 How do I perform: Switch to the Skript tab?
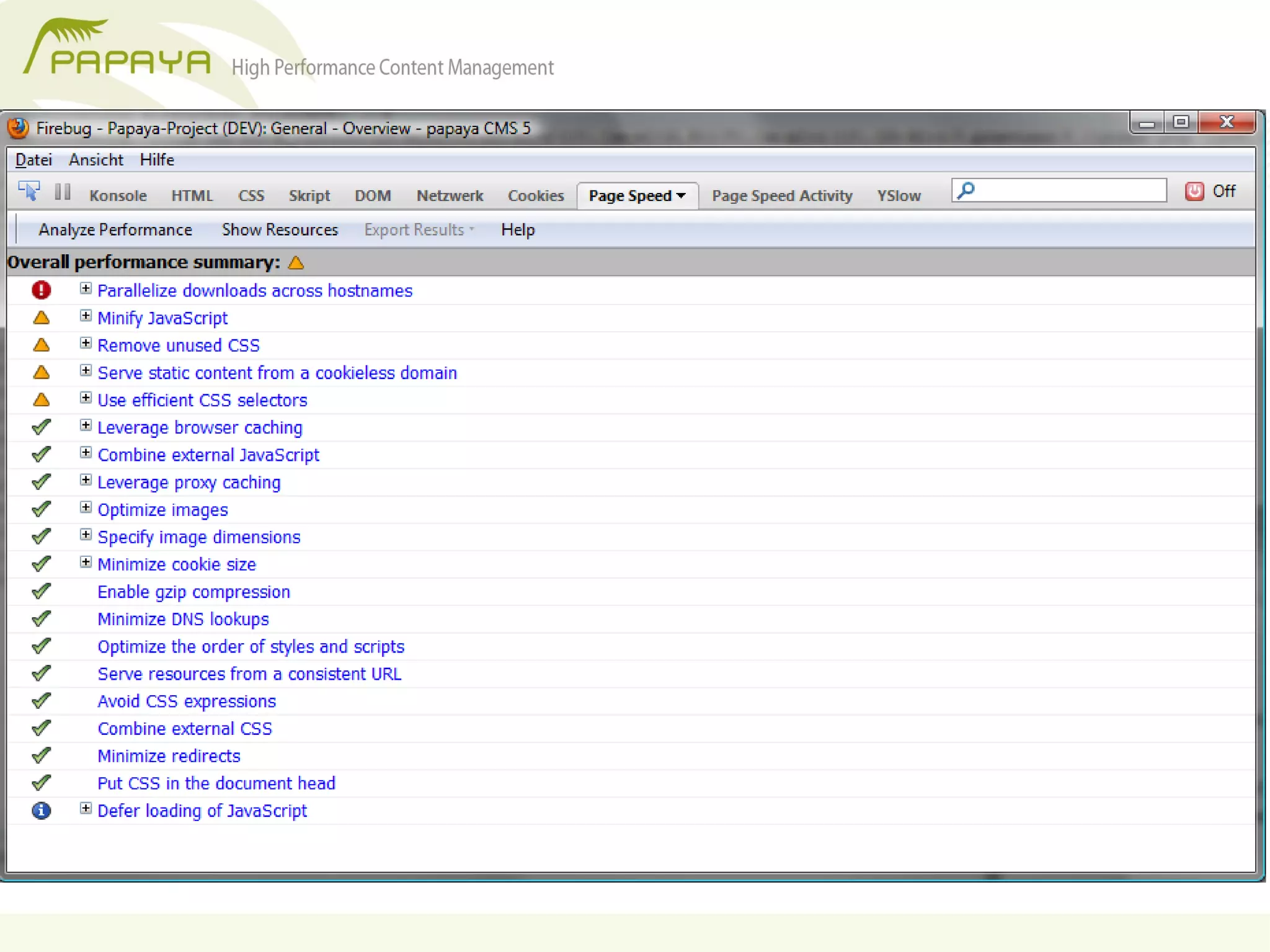[x=309, y=196]
